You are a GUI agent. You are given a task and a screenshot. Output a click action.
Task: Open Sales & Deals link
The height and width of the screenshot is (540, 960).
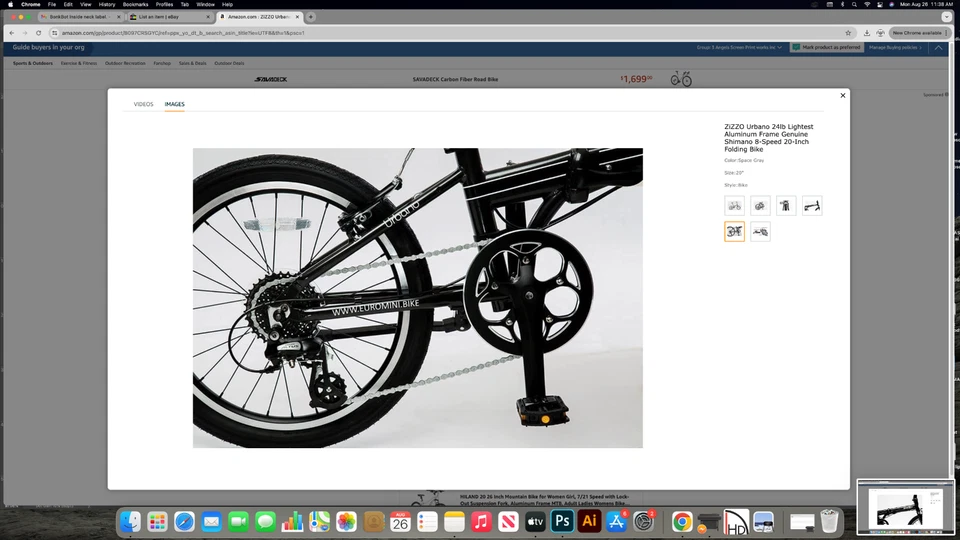click(x=192, y=63)
